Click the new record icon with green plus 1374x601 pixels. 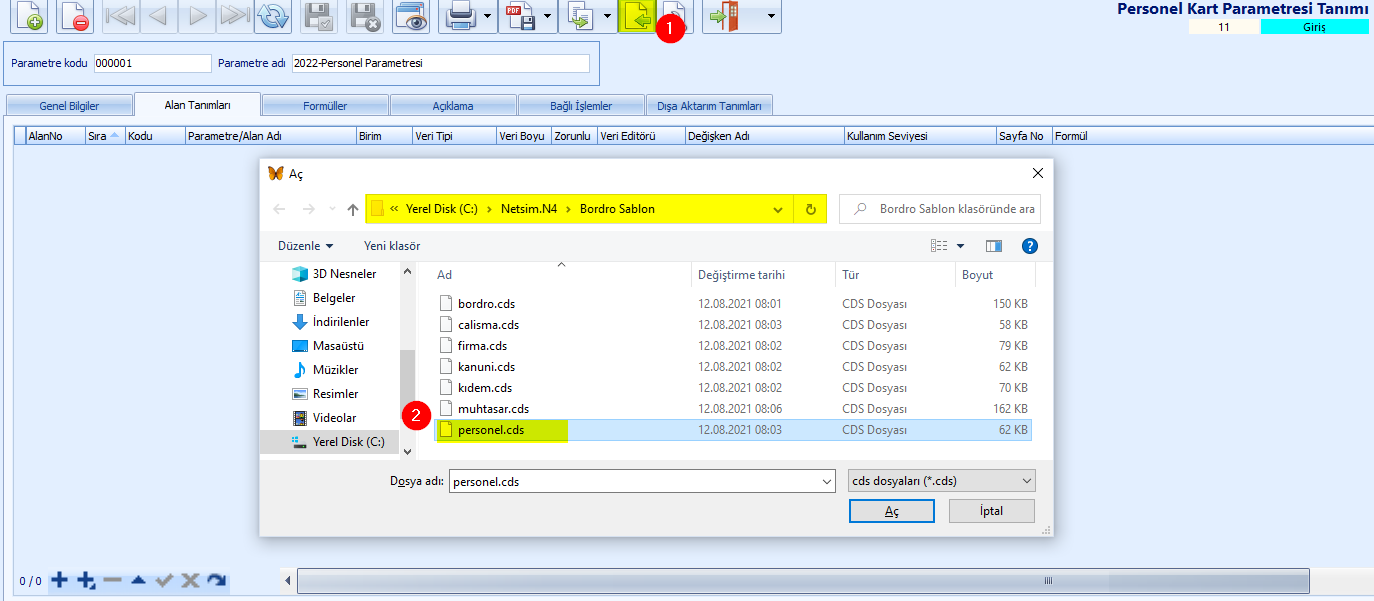(29, 16)
